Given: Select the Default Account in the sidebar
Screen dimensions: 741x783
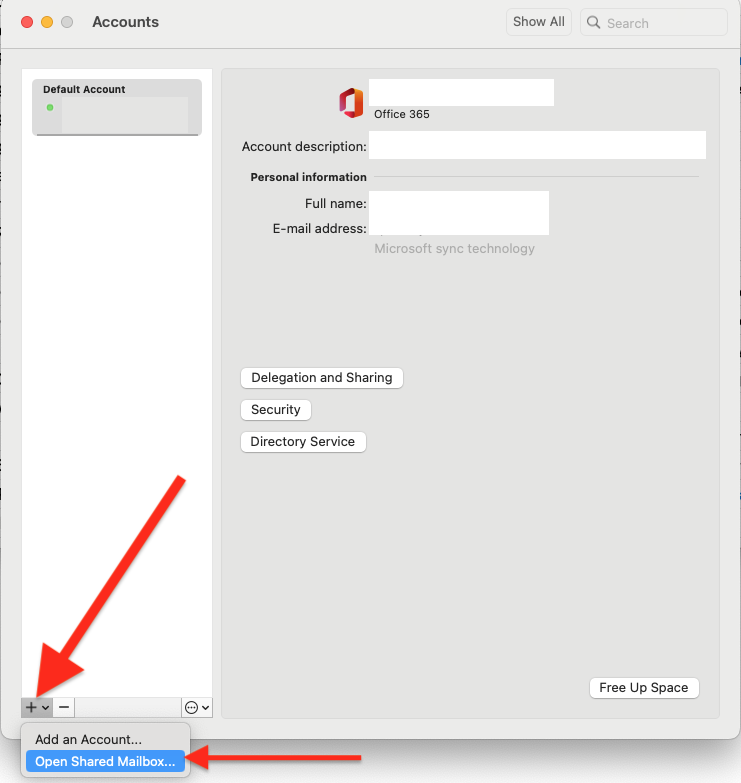Looking at the screenshot, I should click(x=117, y=107).
